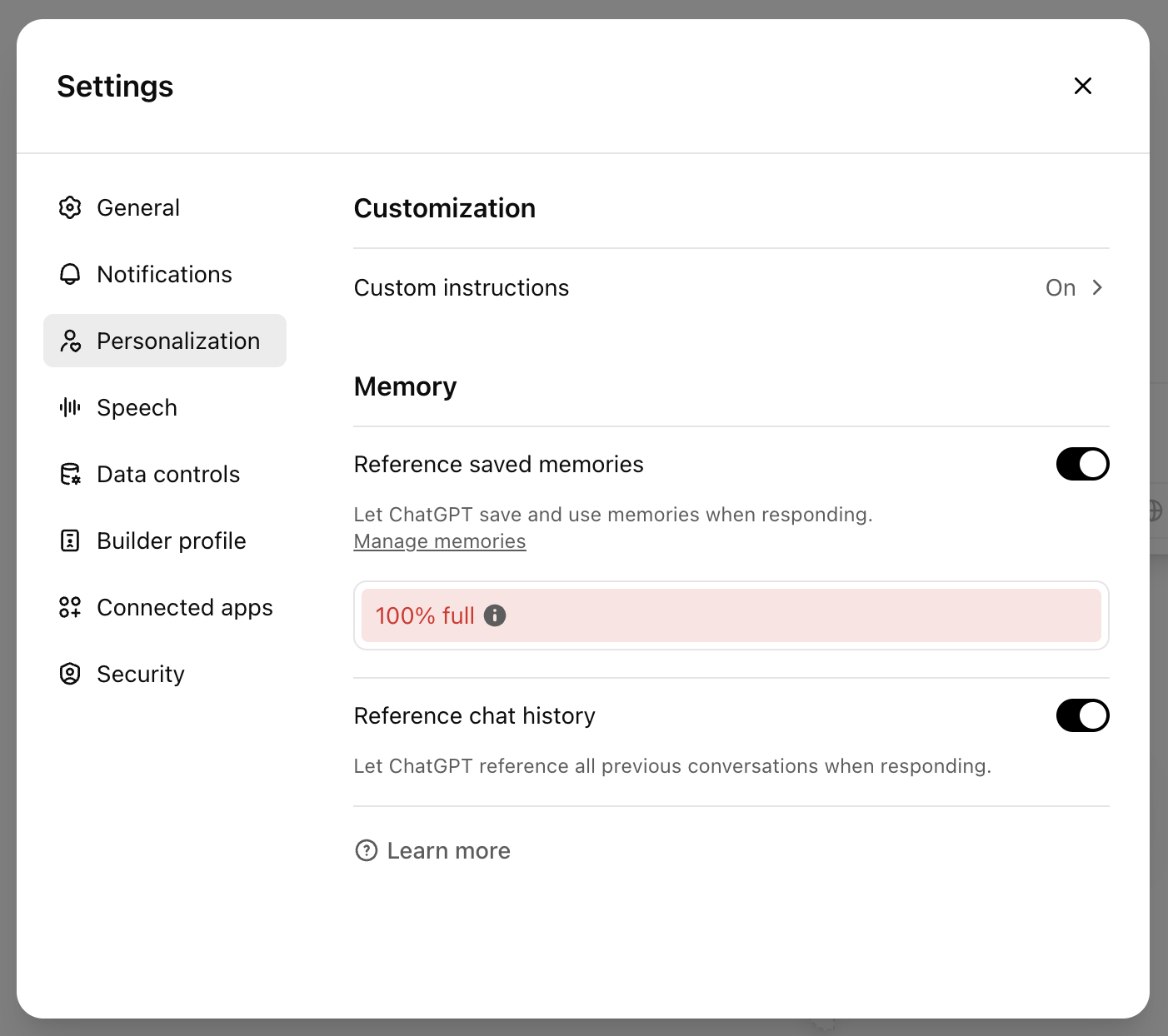Screen dimensions: 1168x1036
Task: Expand Custom instructions via the chevron arrow
Action: coord(1097,287)
